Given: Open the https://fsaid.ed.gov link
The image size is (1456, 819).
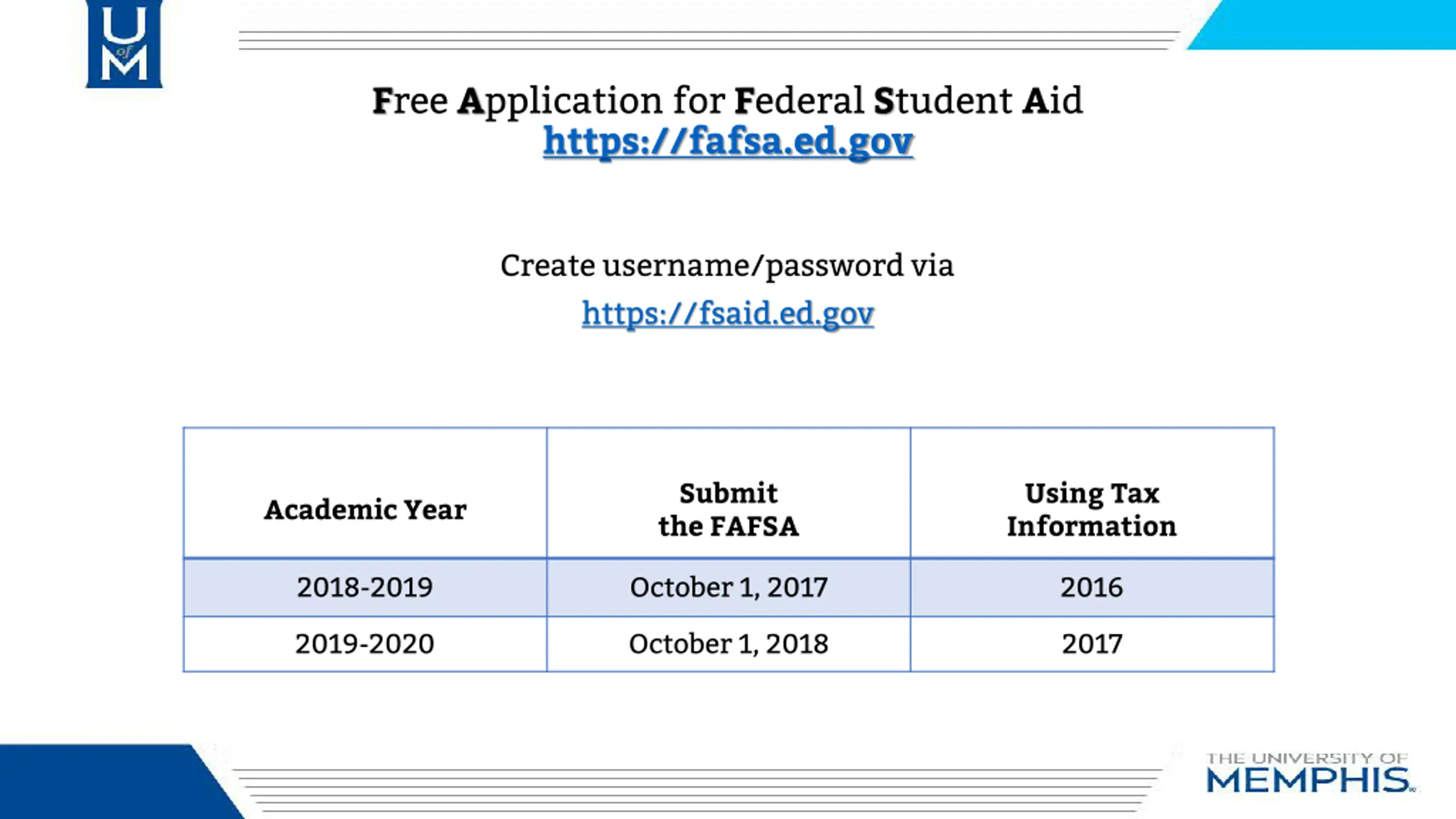Looking at the screenshot, I should click(727, 313).
